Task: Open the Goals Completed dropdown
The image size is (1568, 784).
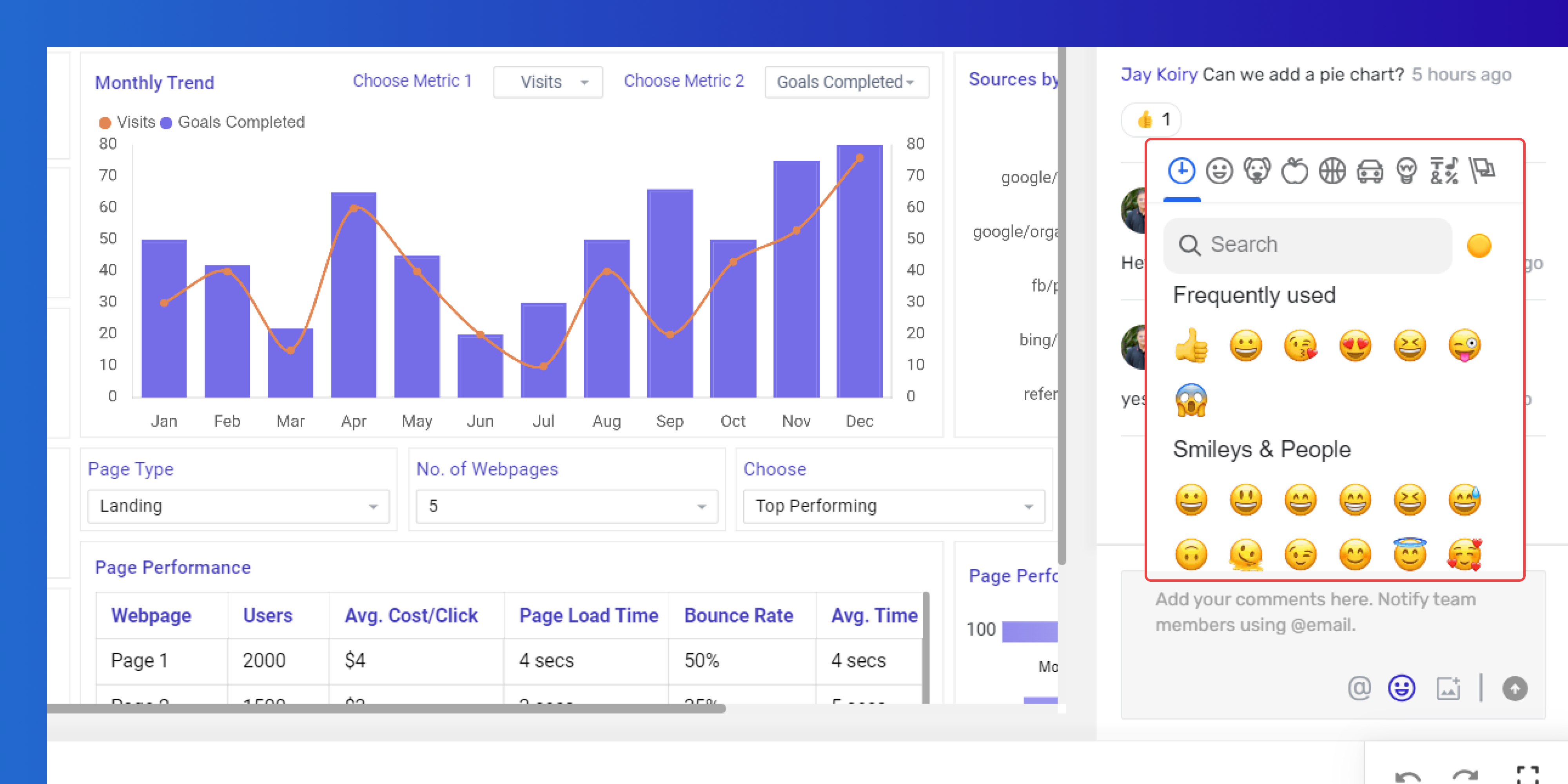Action: point(847,82)
